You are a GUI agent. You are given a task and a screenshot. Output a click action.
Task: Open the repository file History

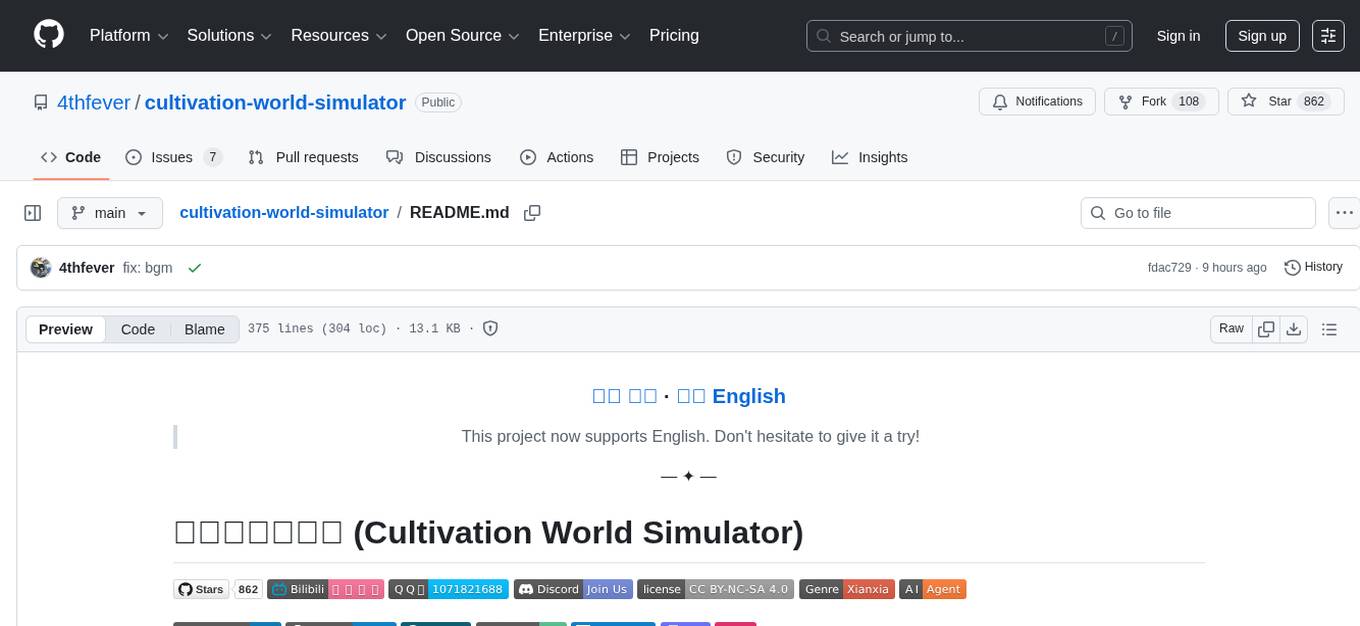(1313, 267)
